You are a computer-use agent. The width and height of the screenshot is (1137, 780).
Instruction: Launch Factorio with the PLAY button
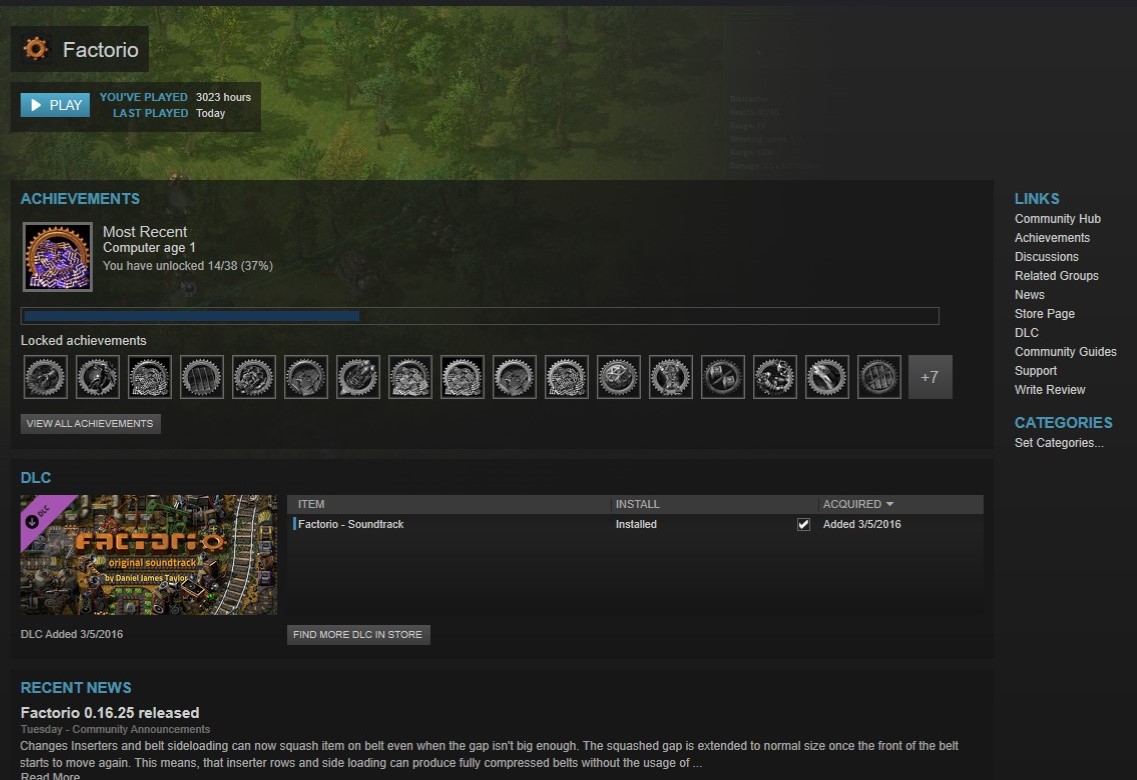coord(55,105)
